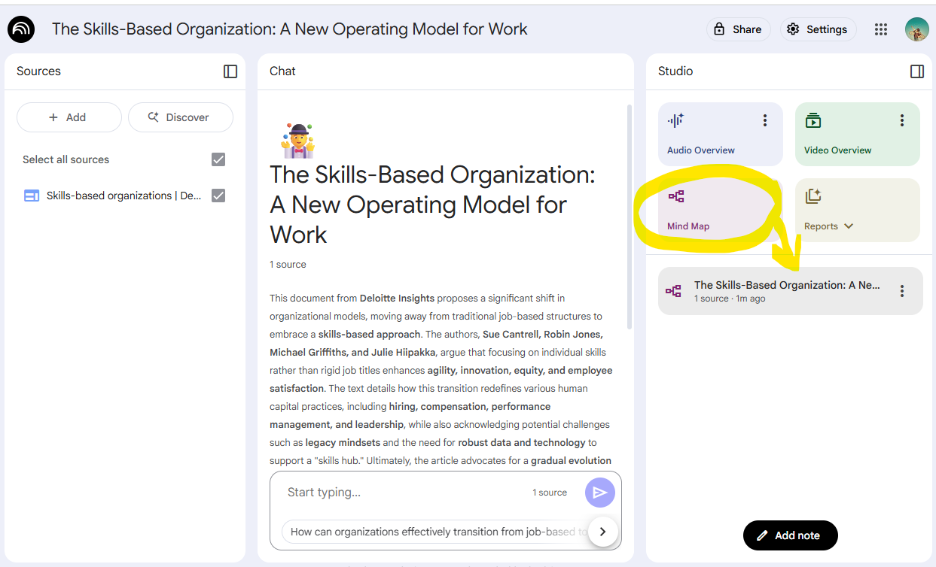
Task: Click the Chat panel heading
Action: point(282,71)
